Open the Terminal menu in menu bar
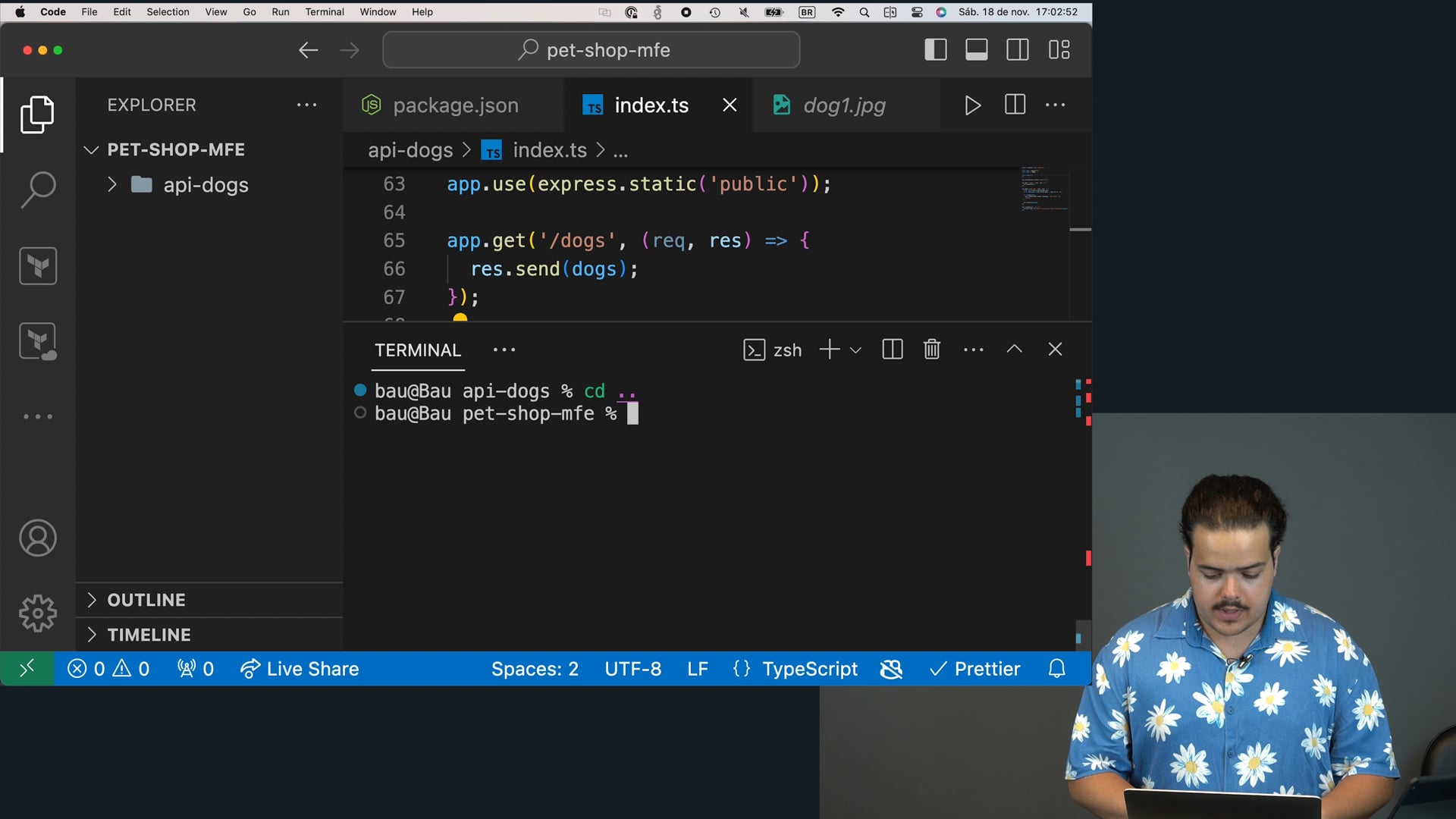 [x=324, y=12]
